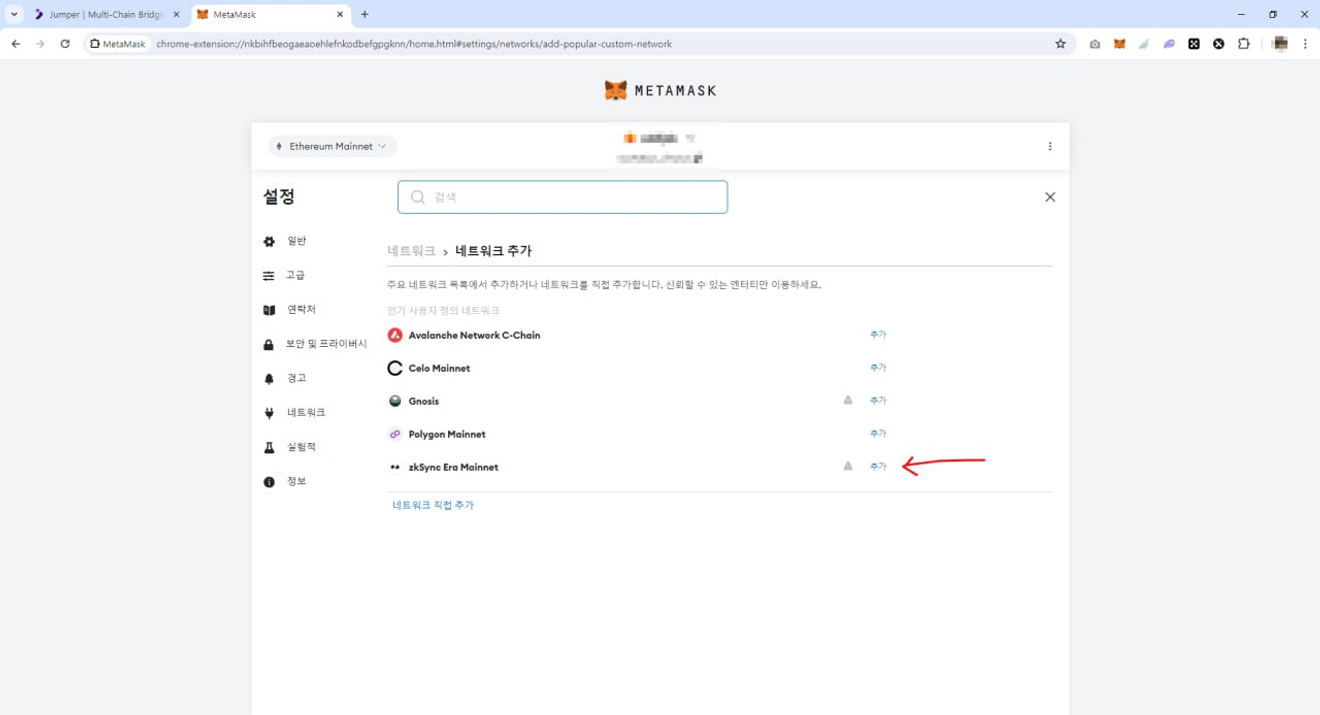Bookmark this page with the star icon
1320x715 pixels.
click(1060, 44)
